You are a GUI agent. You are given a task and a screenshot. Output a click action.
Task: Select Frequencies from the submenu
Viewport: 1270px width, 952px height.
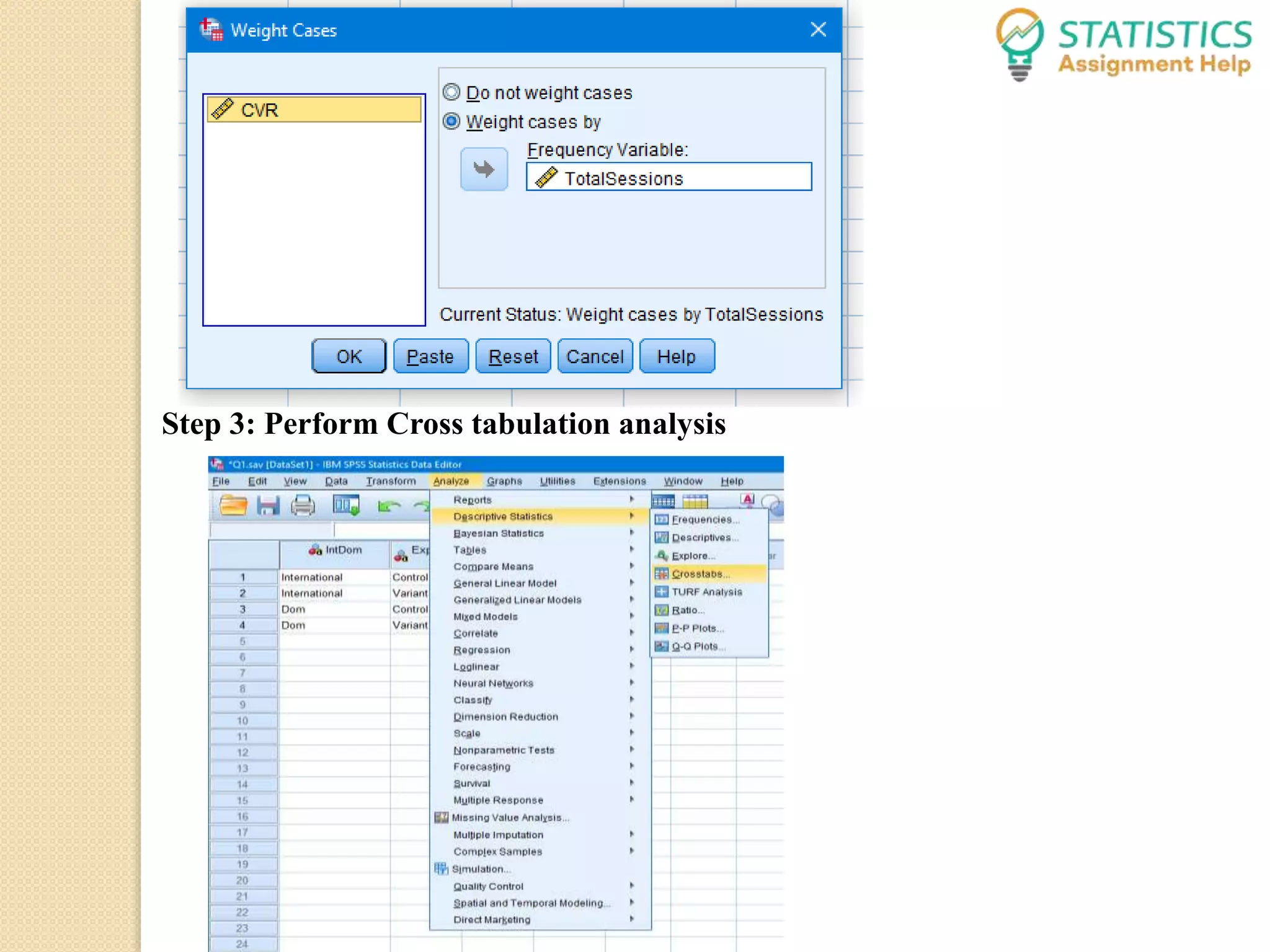coord(709,519)
